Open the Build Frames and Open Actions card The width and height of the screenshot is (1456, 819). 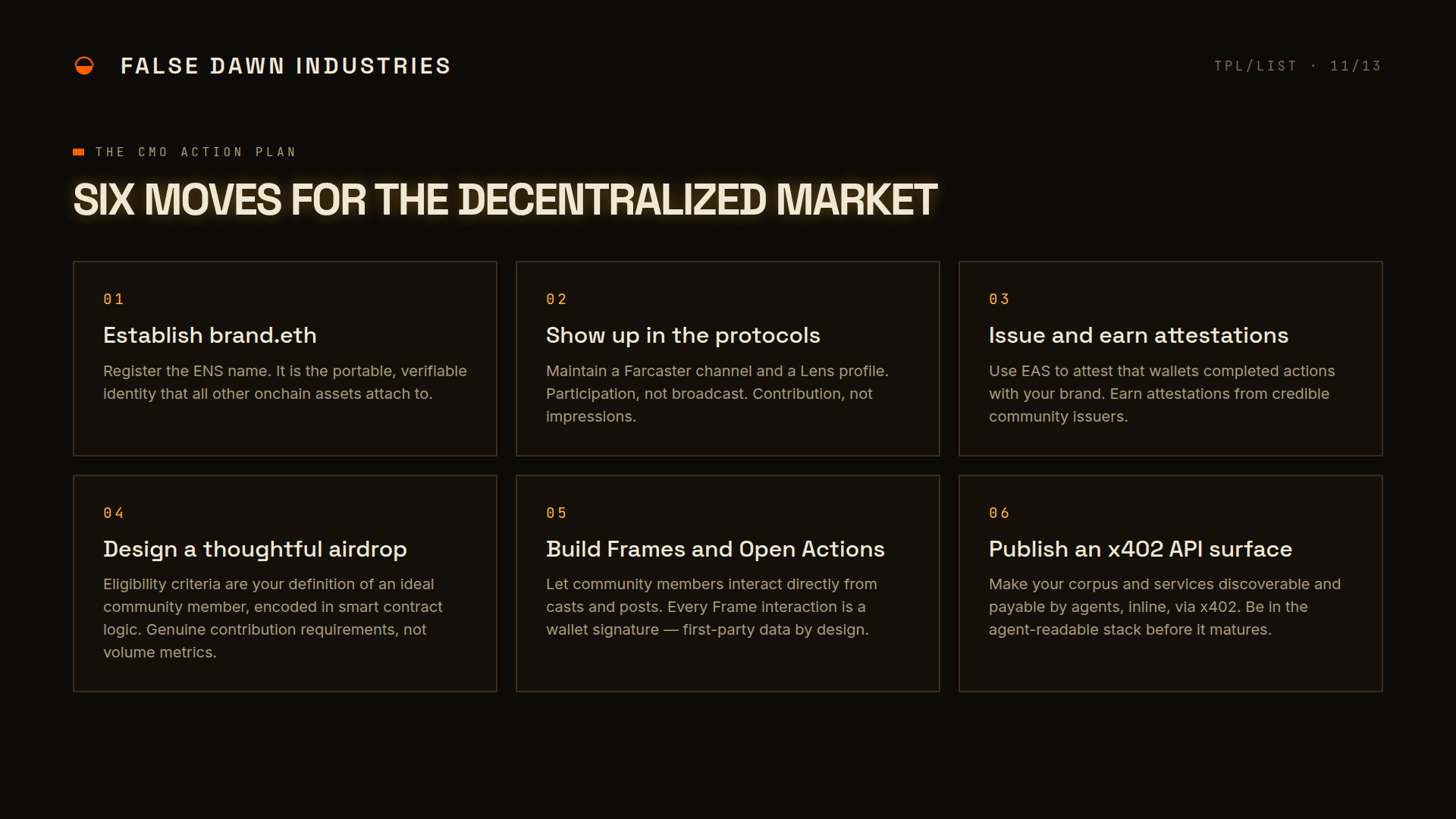[728, 584]
